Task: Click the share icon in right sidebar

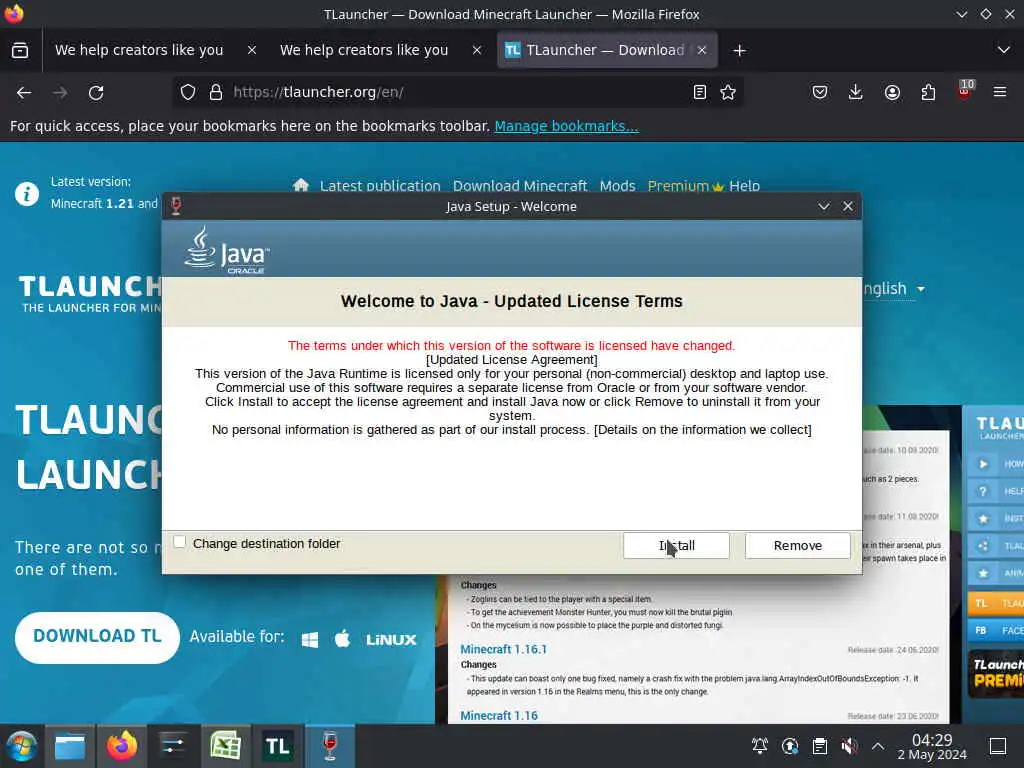Action: [984, 546]
